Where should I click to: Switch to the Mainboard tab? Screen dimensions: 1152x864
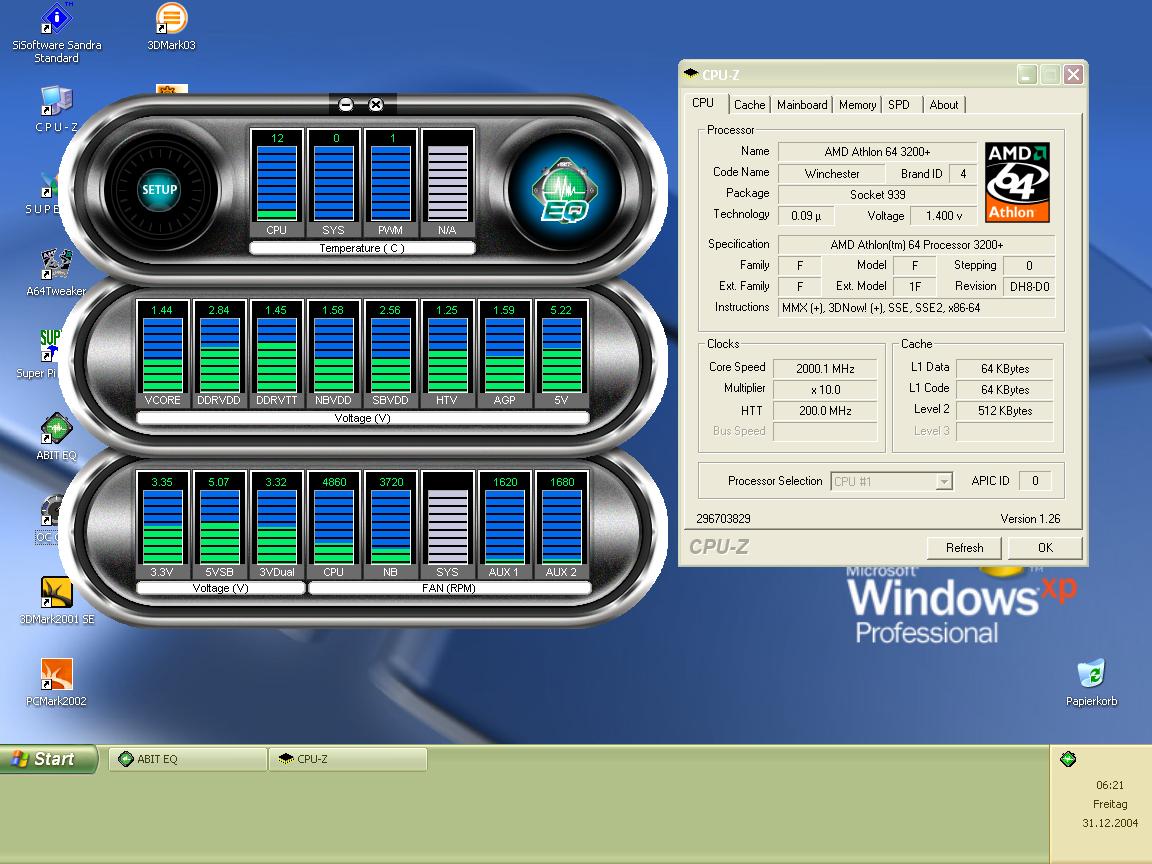click(x=802, y=105)
